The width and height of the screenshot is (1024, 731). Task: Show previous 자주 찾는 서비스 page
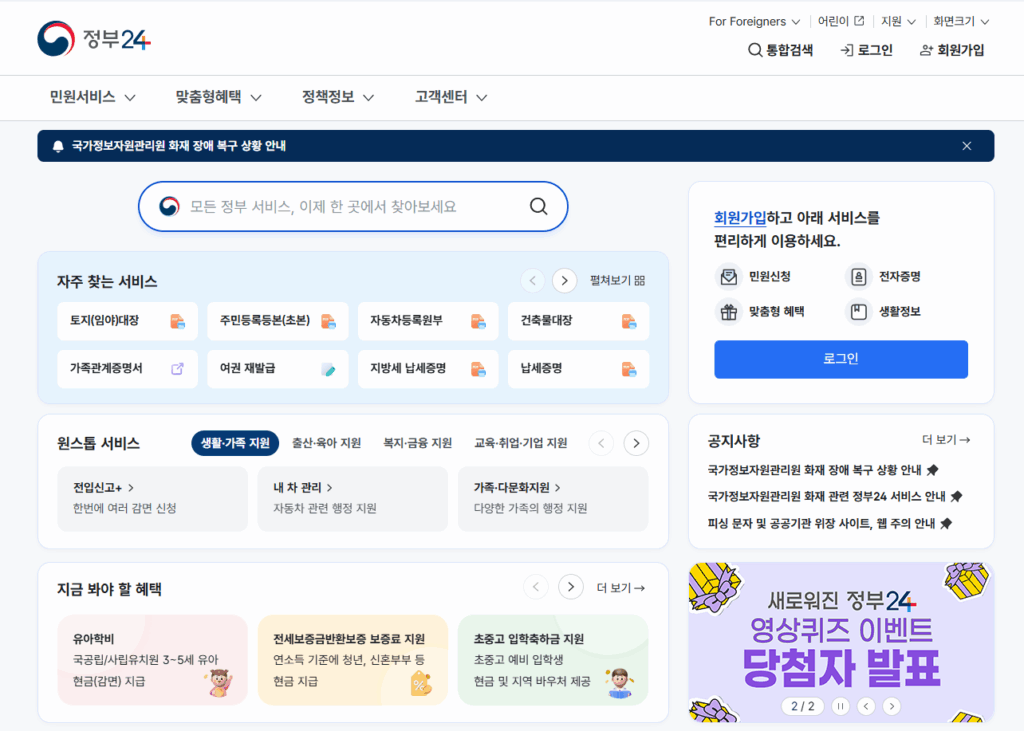point(533,281)
